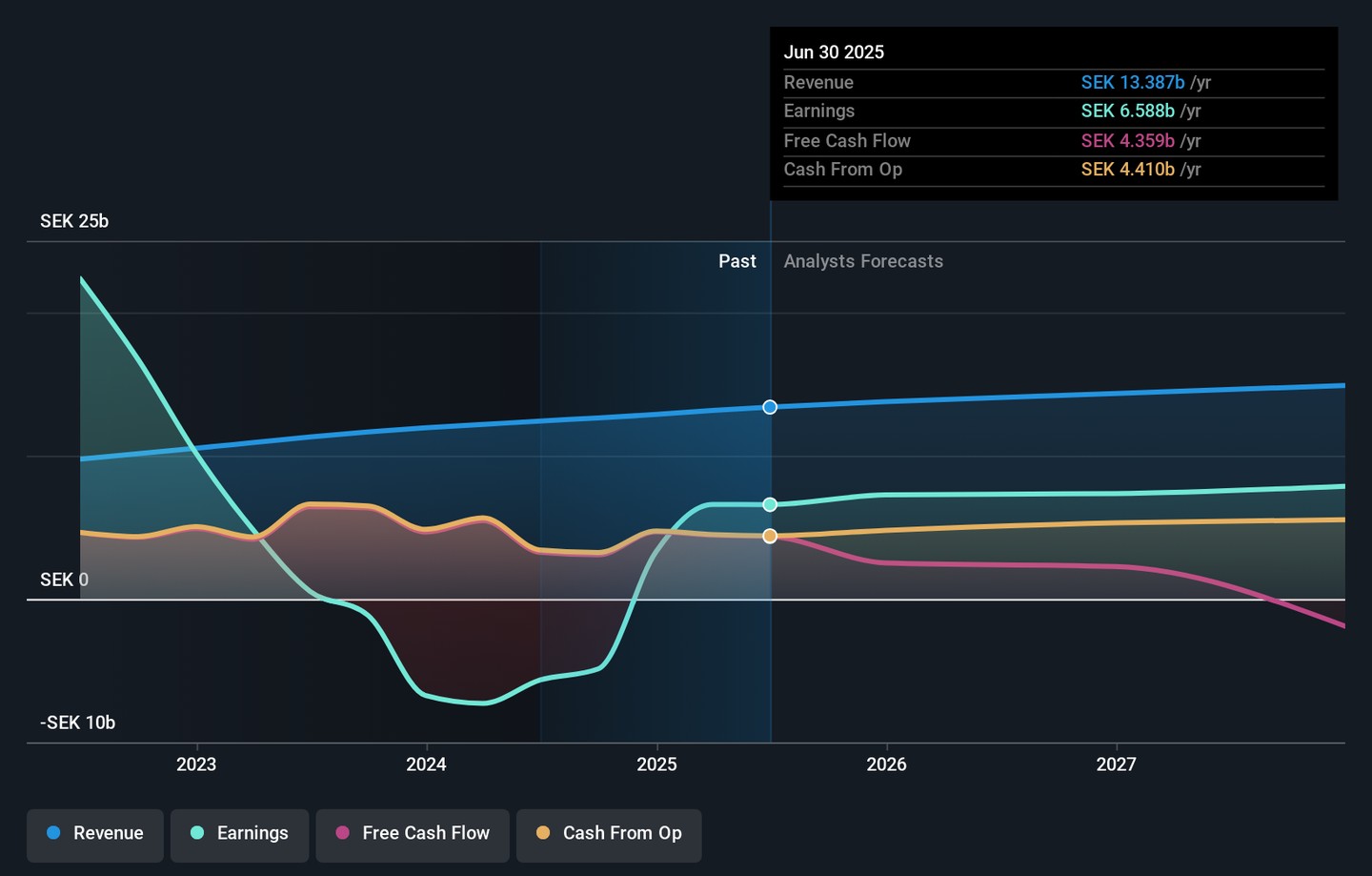This screenshot has width=1372, height=876.
Task: Click the orange Cash From Op marker
Action: click(x=770, y=537)
